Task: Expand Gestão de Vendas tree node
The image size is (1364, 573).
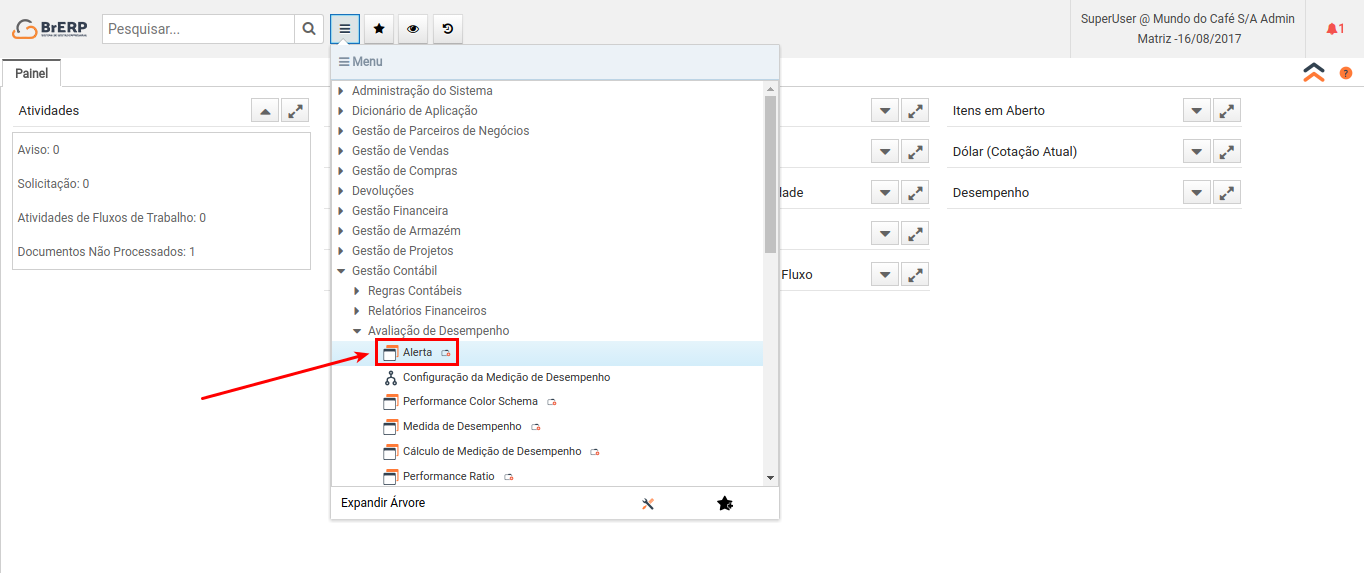Action: pyautogui.click(x=341, y=151)
